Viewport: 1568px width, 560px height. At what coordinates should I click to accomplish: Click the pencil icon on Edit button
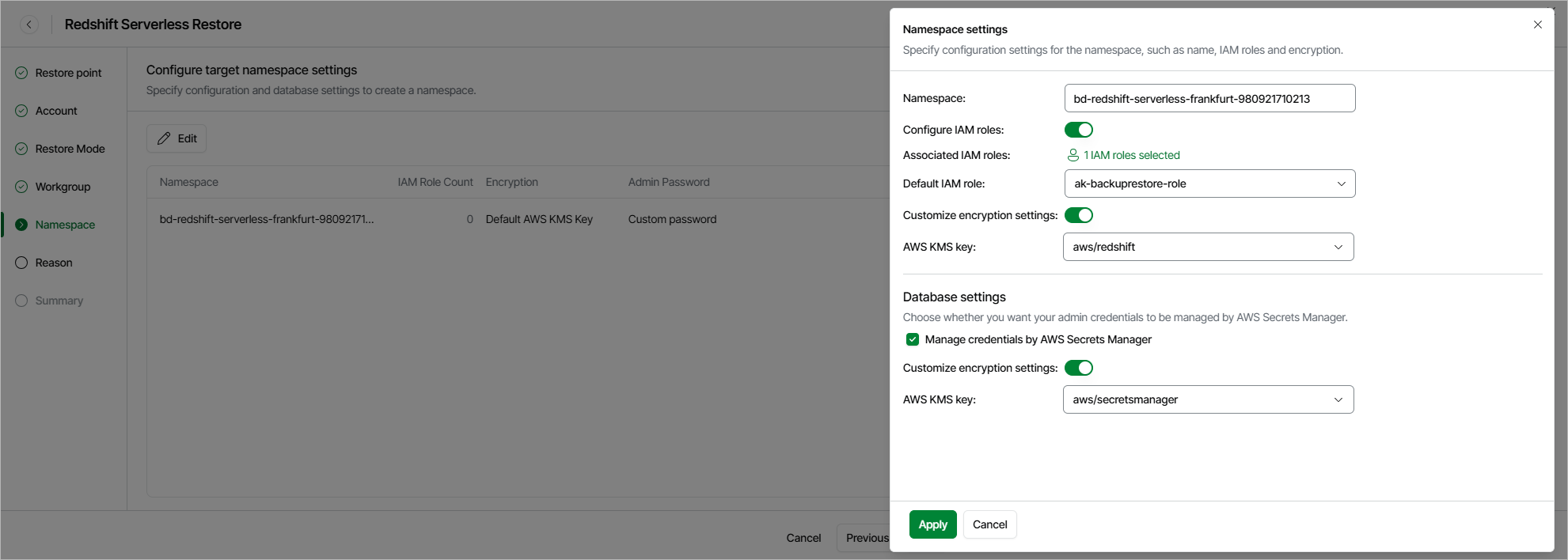coord(164,138)
